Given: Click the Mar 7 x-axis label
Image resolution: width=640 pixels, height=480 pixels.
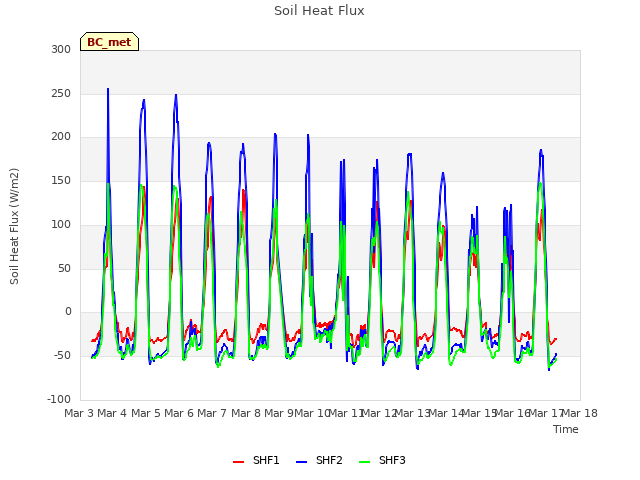Looking at the screenshot, I should point(212,413).
